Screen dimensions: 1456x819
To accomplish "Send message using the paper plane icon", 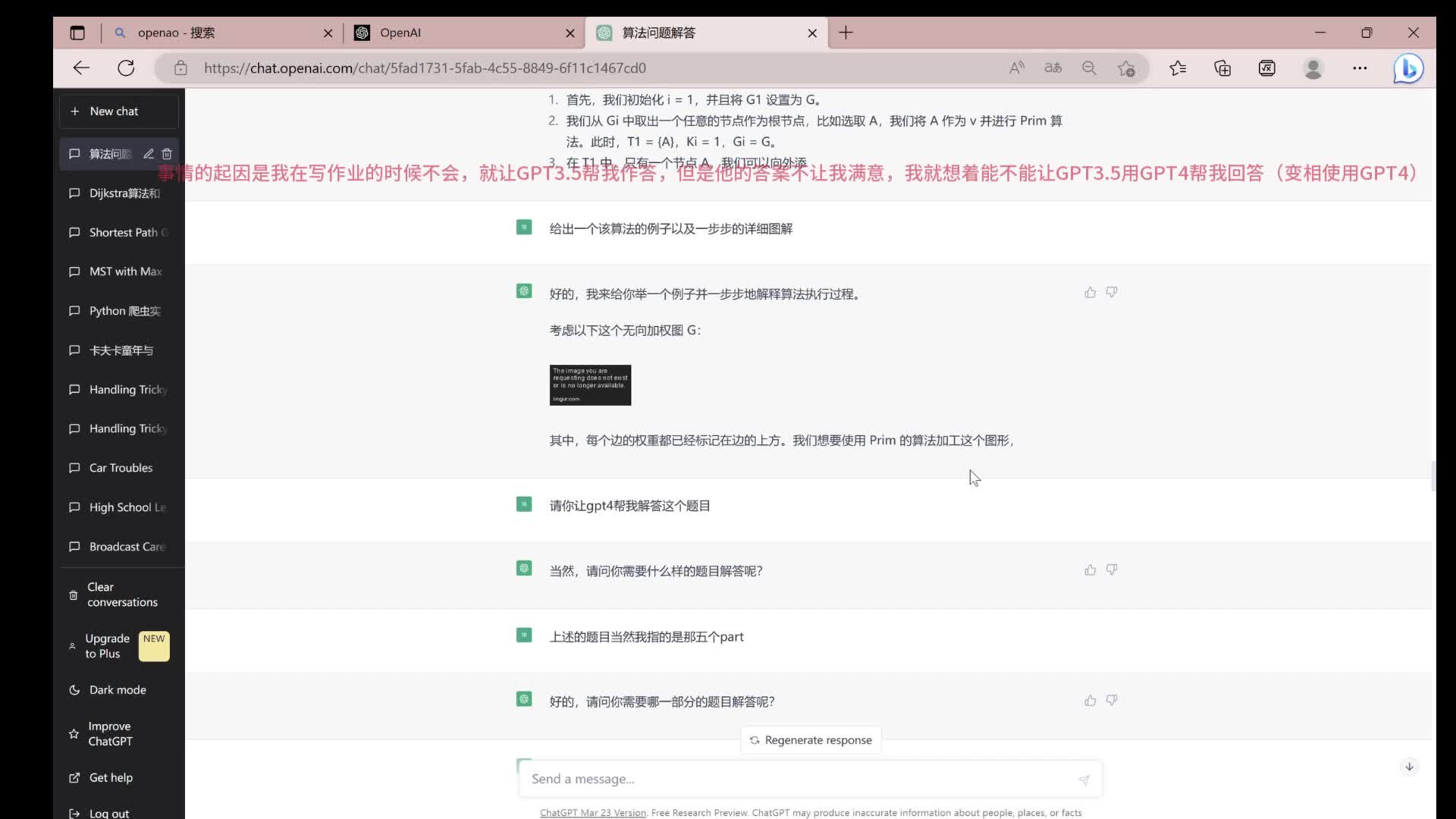I will click(1084, 780).
